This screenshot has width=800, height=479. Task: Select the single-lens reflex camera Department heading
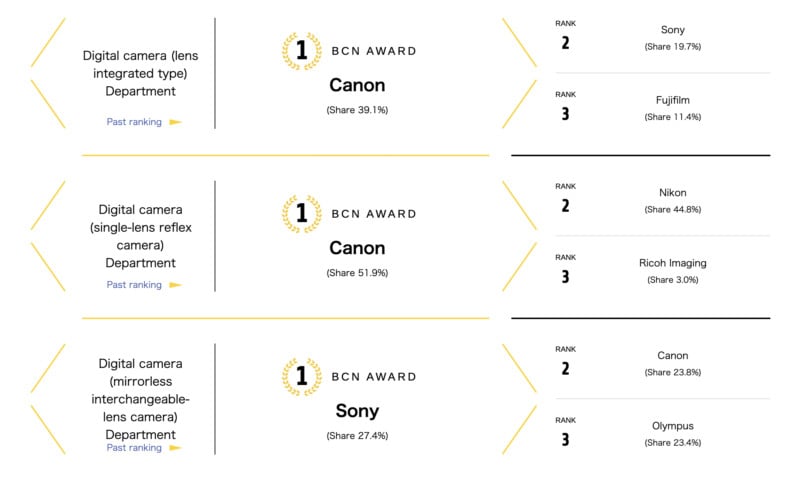(x=141, y=236)
